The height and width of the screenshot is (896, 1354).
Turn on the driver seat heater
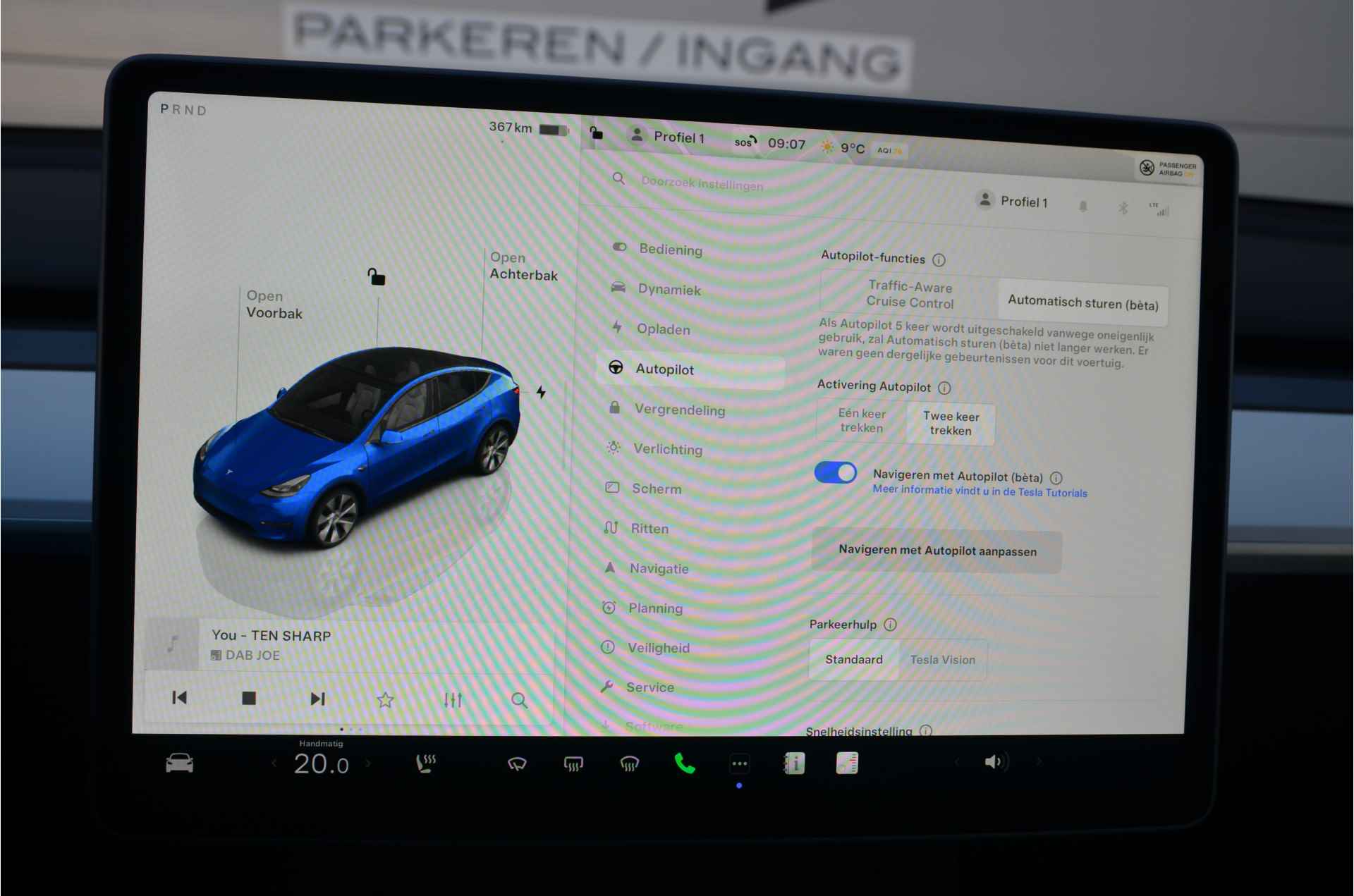click(425, 763)
